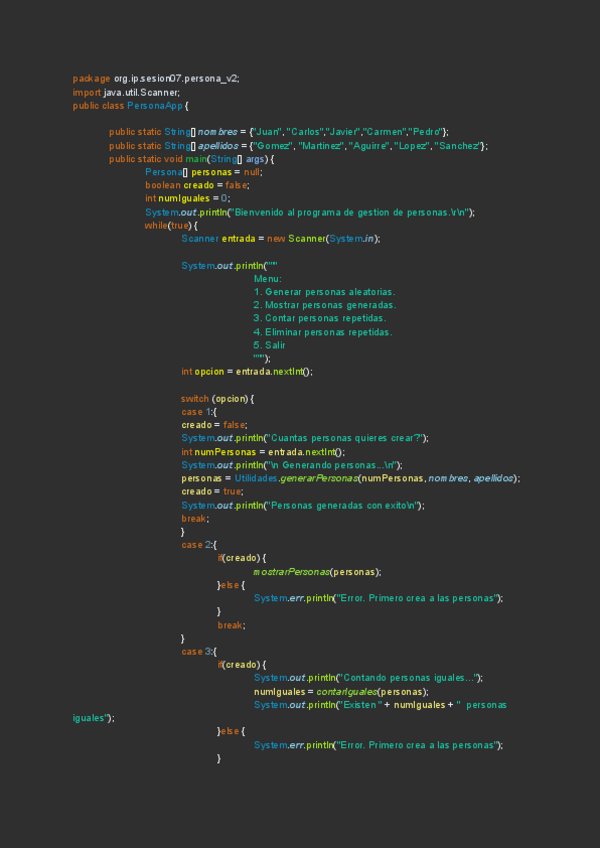The width and height of the screenshot is (600, 848).
Task: Click the 'Persona[] personas = null' line
Action: click(203, 172)
